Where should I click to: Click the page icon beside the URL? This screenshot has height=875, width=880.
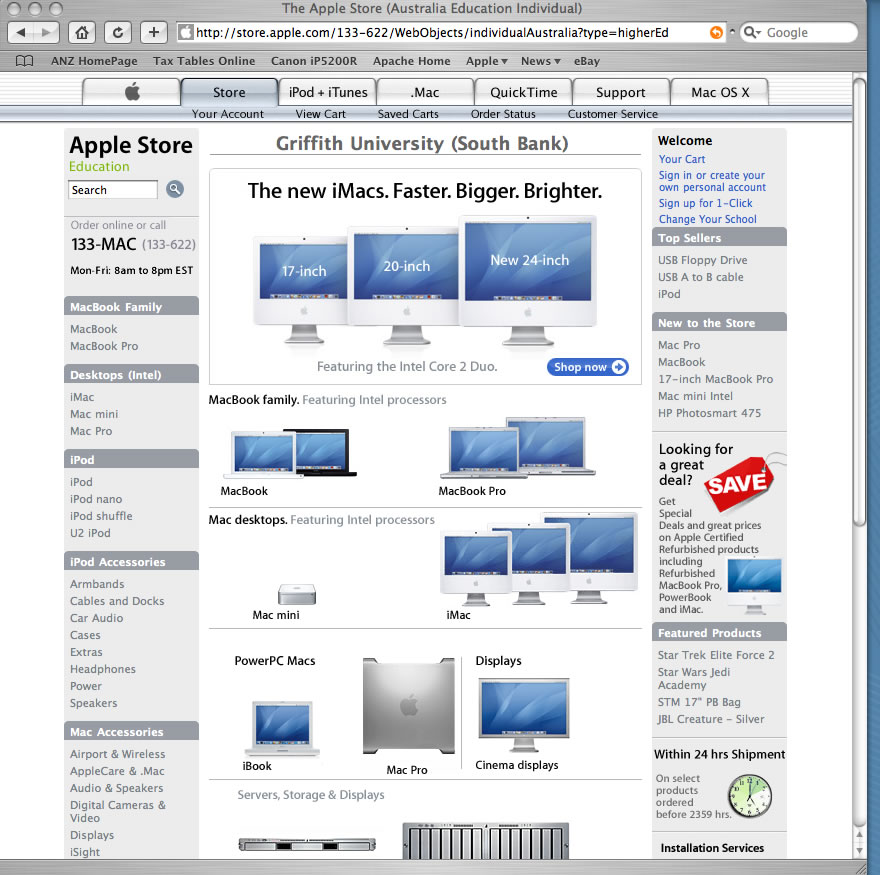point(185,33)
